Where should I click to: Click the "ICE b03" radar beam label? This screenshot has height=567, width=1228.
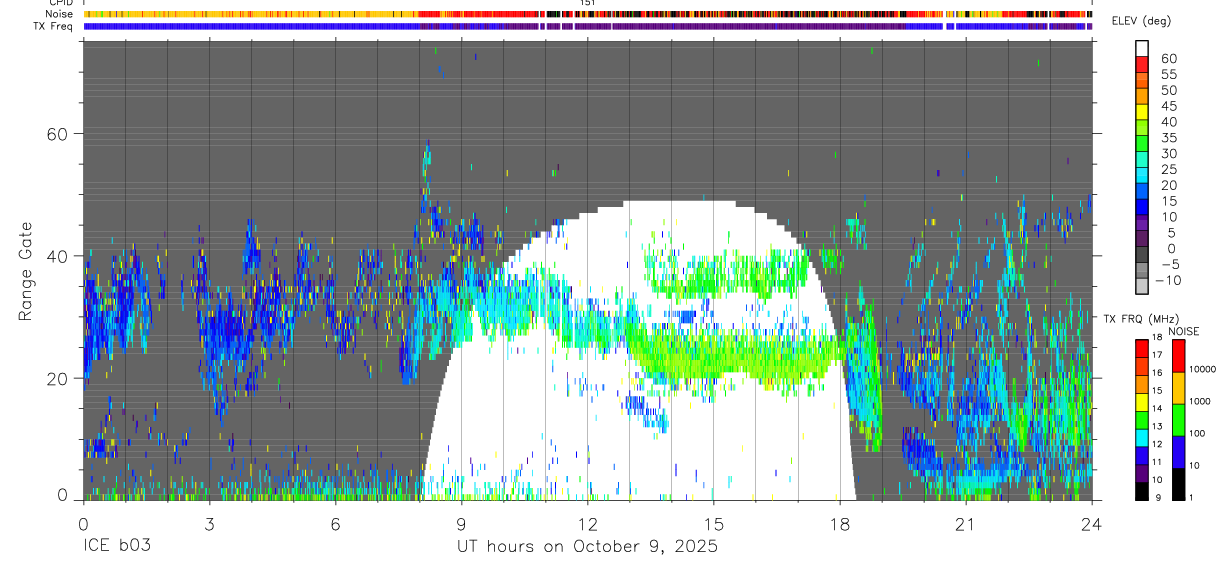tap(119, 547)
